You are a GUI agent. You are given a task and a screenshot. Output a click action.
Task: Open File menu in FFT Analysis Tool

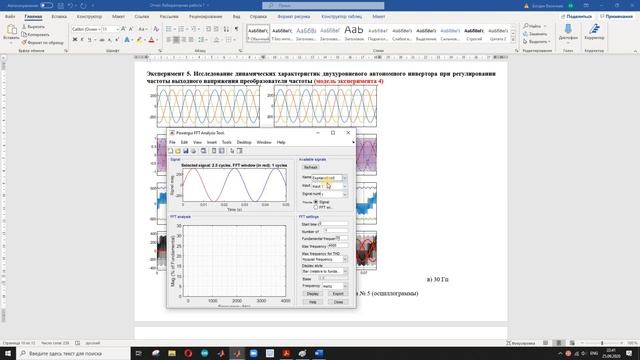point(172,142)
